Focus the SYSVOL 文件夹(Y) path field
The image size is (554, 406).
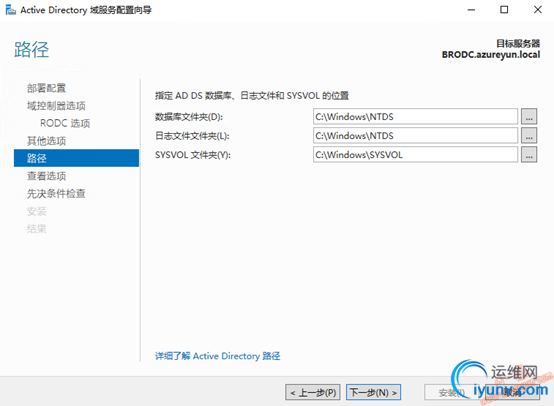click(416, 155)
